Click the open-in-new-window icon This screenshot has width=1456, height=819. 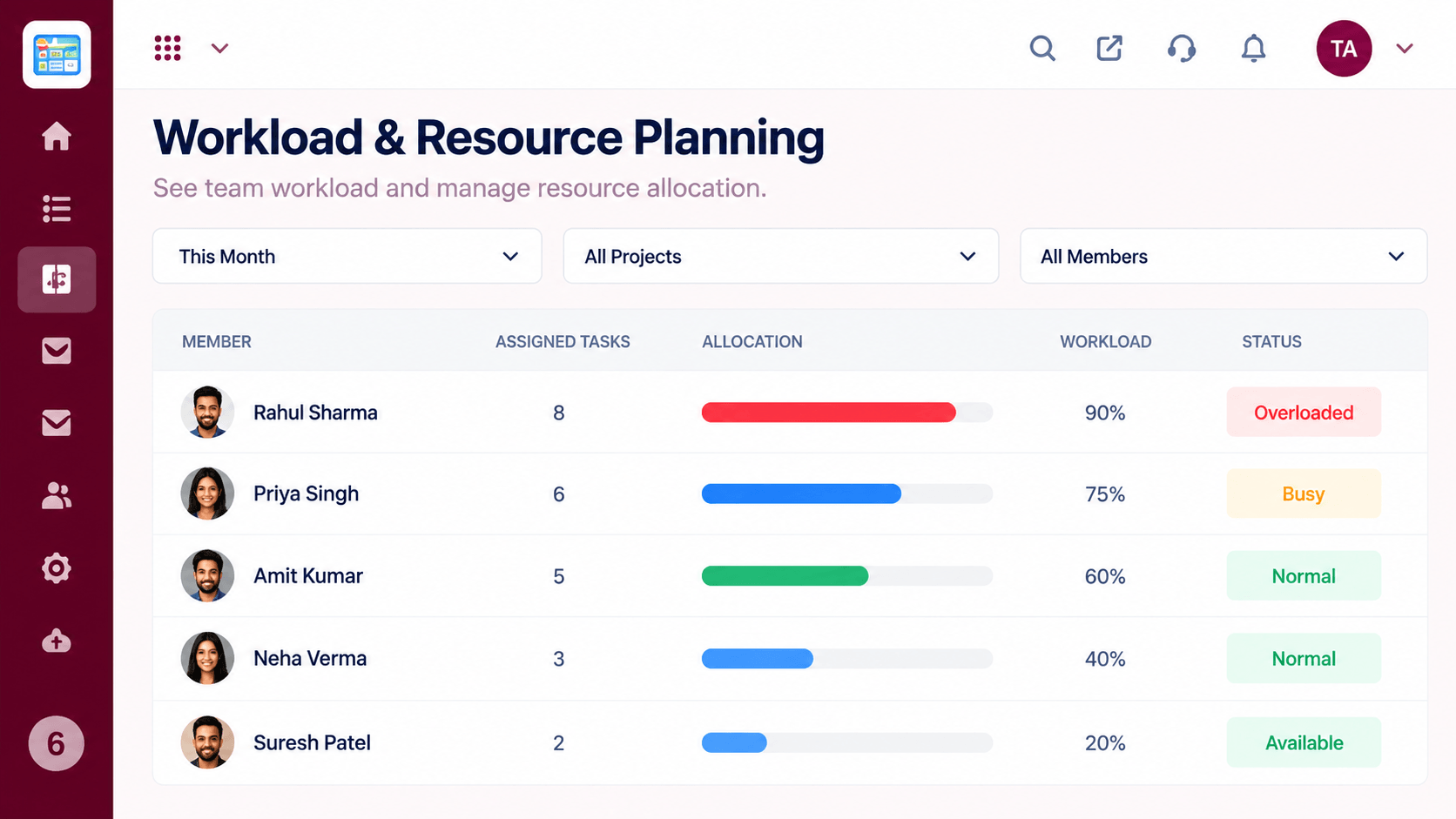(x=1109, y=48)
